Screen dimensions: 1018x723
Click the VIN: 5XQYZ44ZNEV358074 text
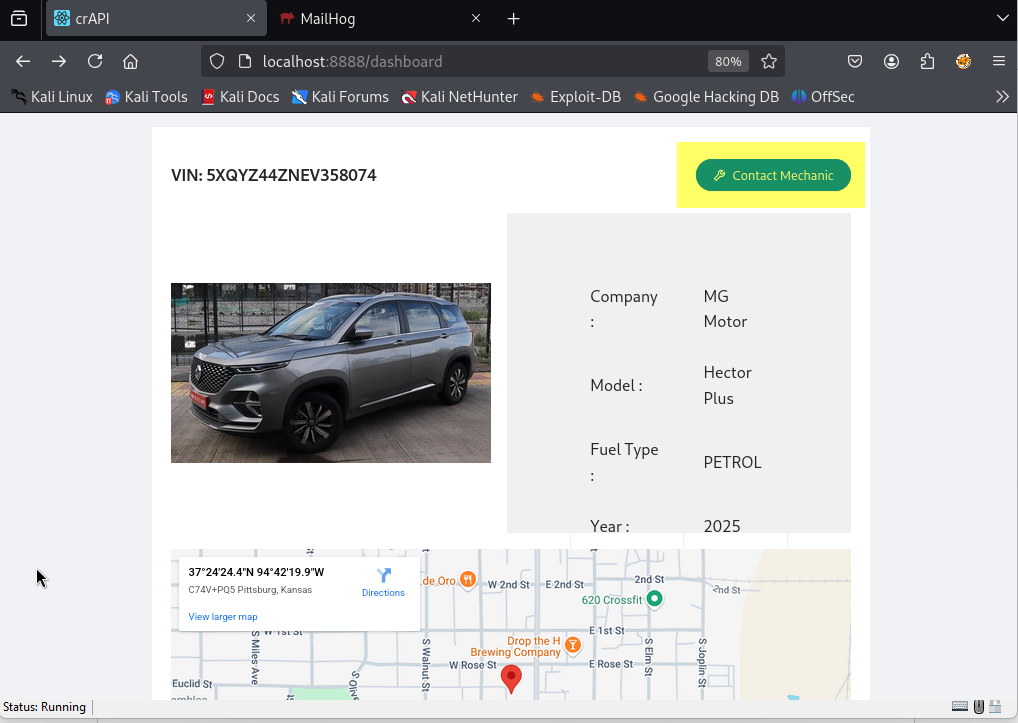[x=273, y=175]
